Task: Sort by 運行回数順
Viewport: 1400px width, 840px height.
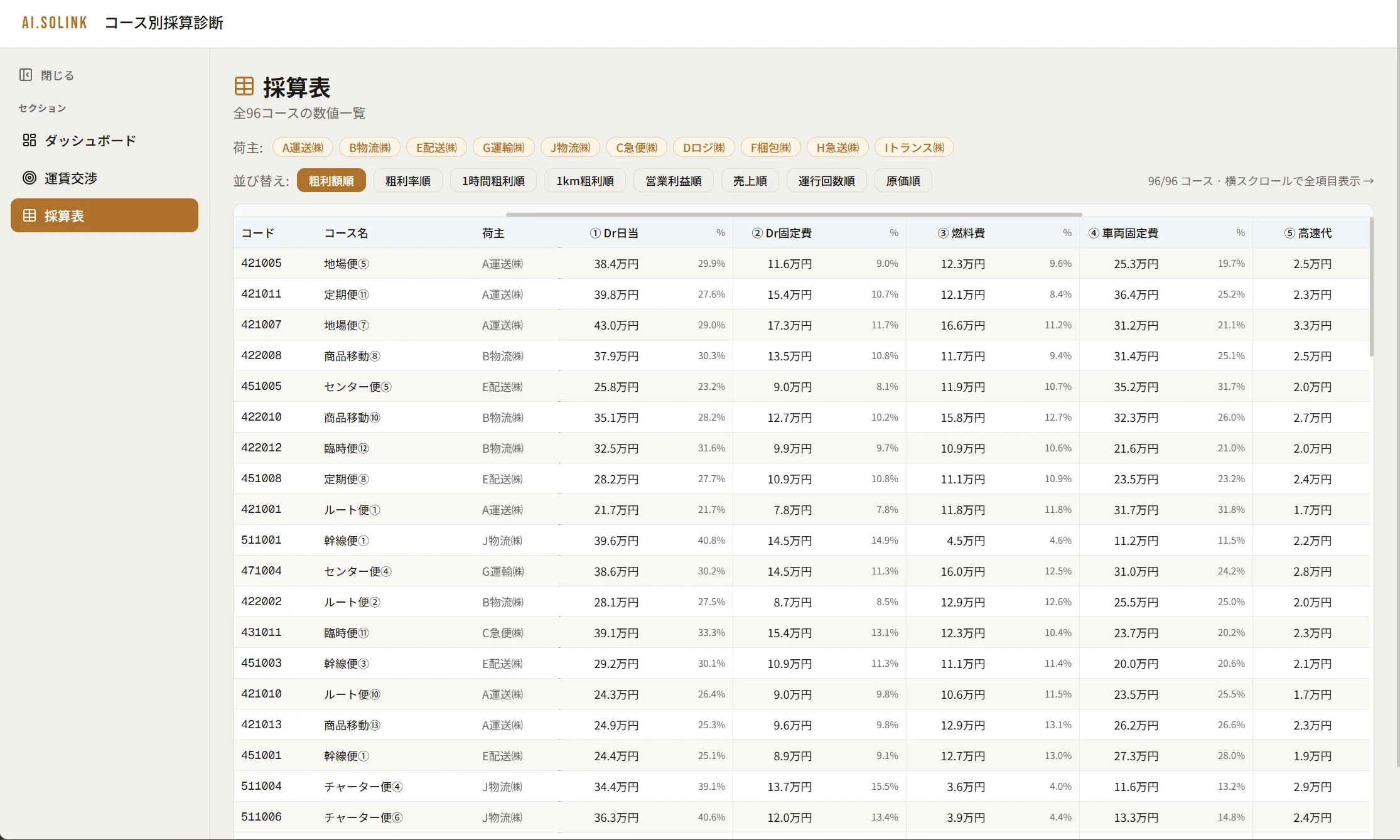Action: [827, 181]
